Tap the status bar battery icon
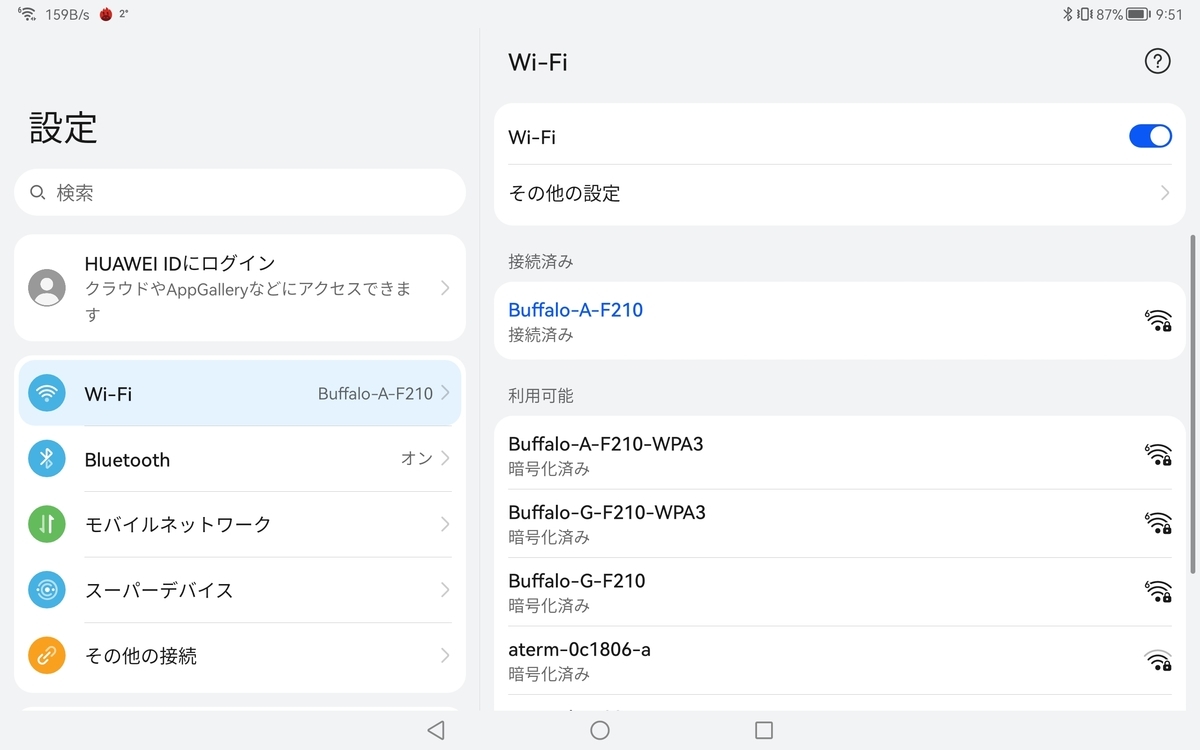The width and height of the screenshot is (1200, 750). click(1138, 14)
